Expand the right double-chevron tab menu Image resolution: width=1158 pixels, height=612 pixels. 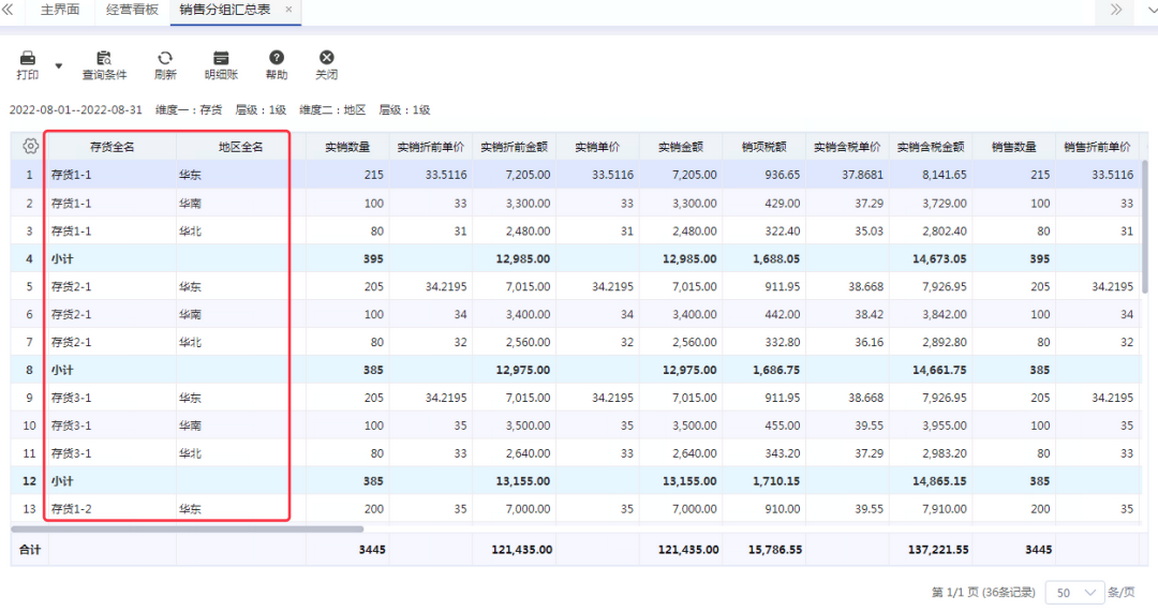1116,10
